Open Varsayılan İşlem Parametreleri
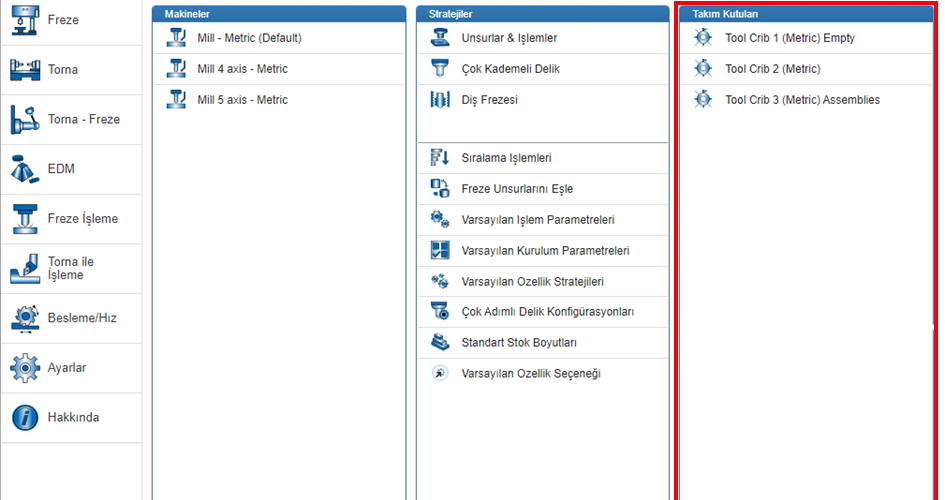 pyautogui.click(x=537, y=220)
